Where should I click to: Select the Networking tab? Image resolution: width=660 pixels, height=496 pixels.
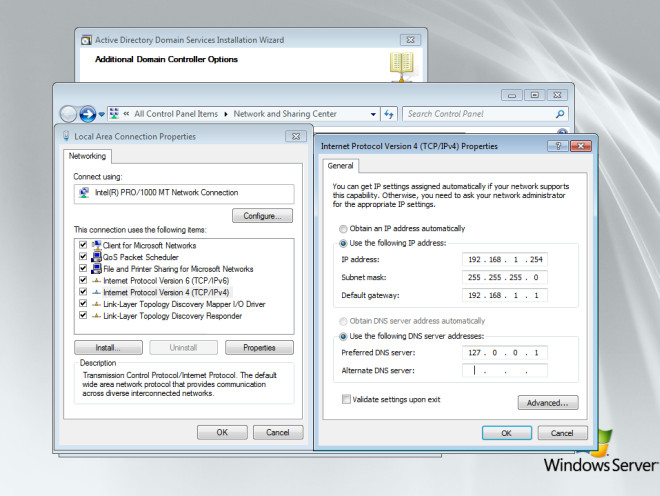(x=88, y=156)
